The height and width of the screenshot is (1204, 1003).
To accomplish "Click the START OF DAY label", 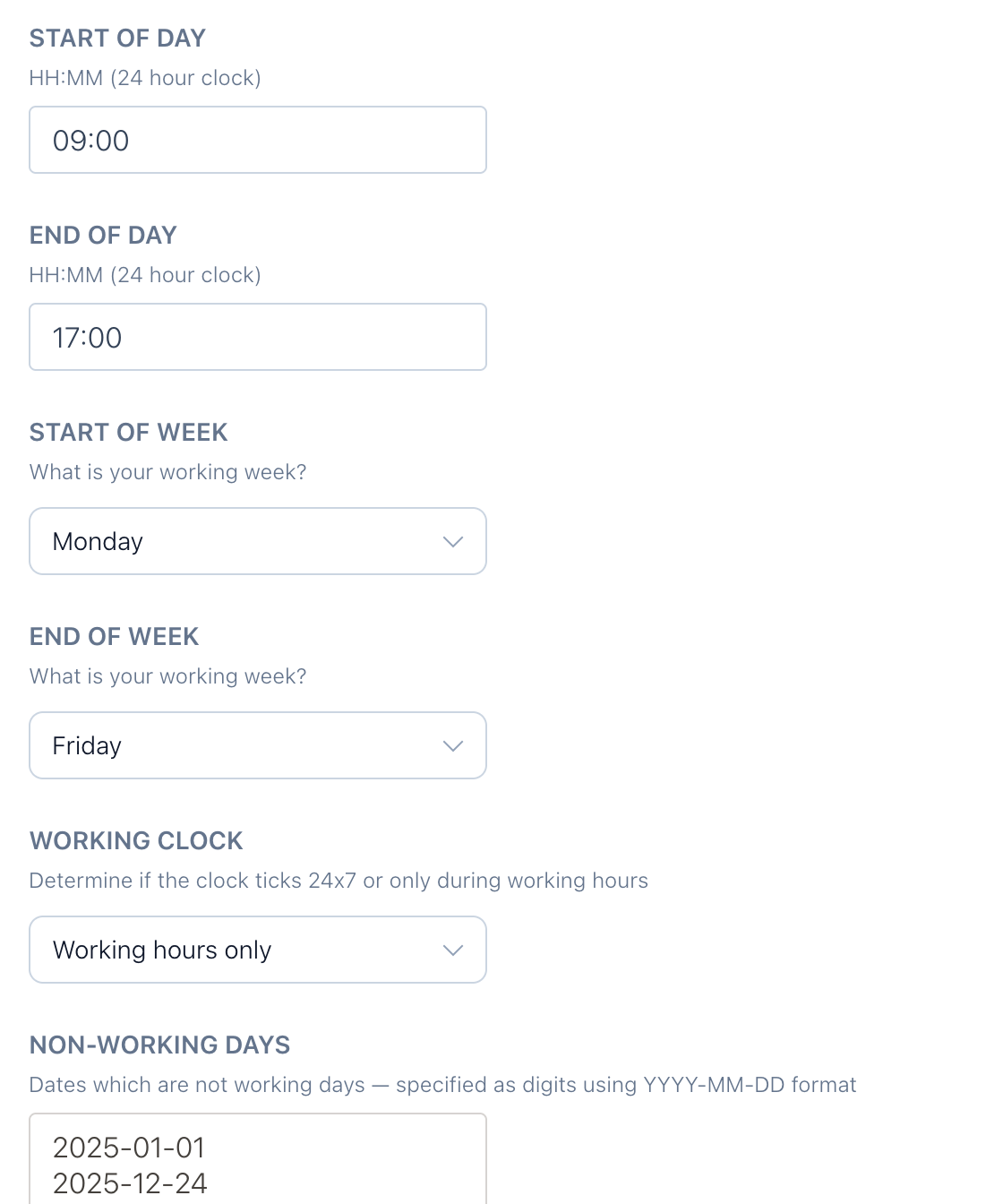I will (x=117, y=39).
